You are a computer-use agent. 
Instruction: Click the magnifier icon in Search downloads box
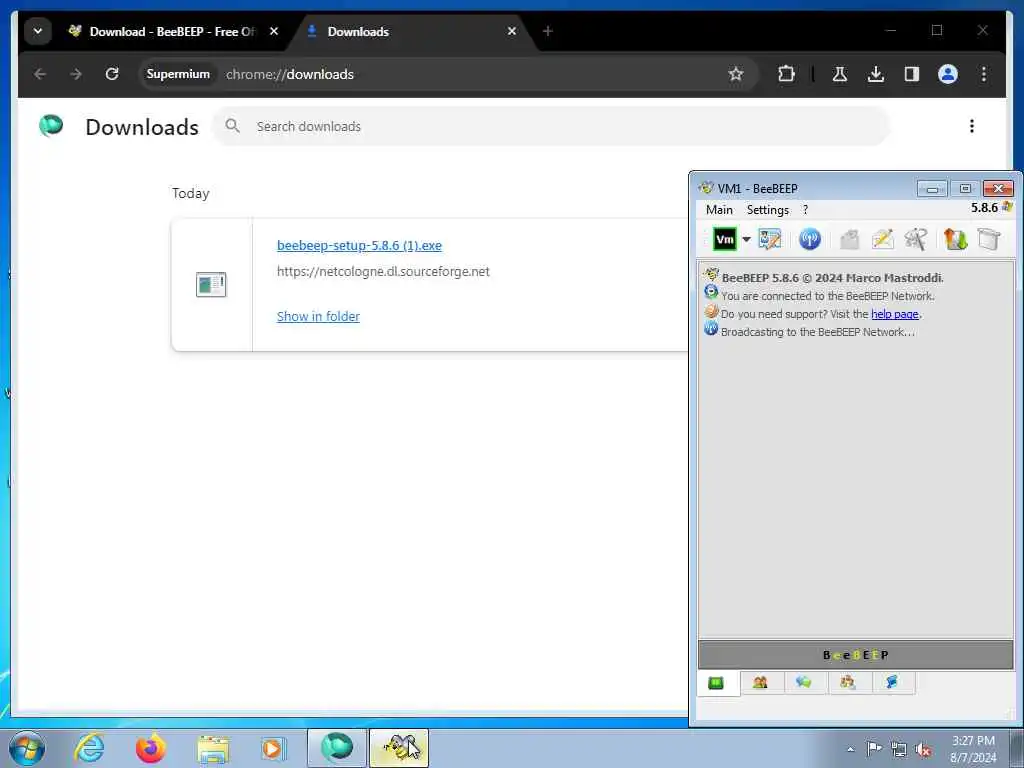[x=232, y=126]
